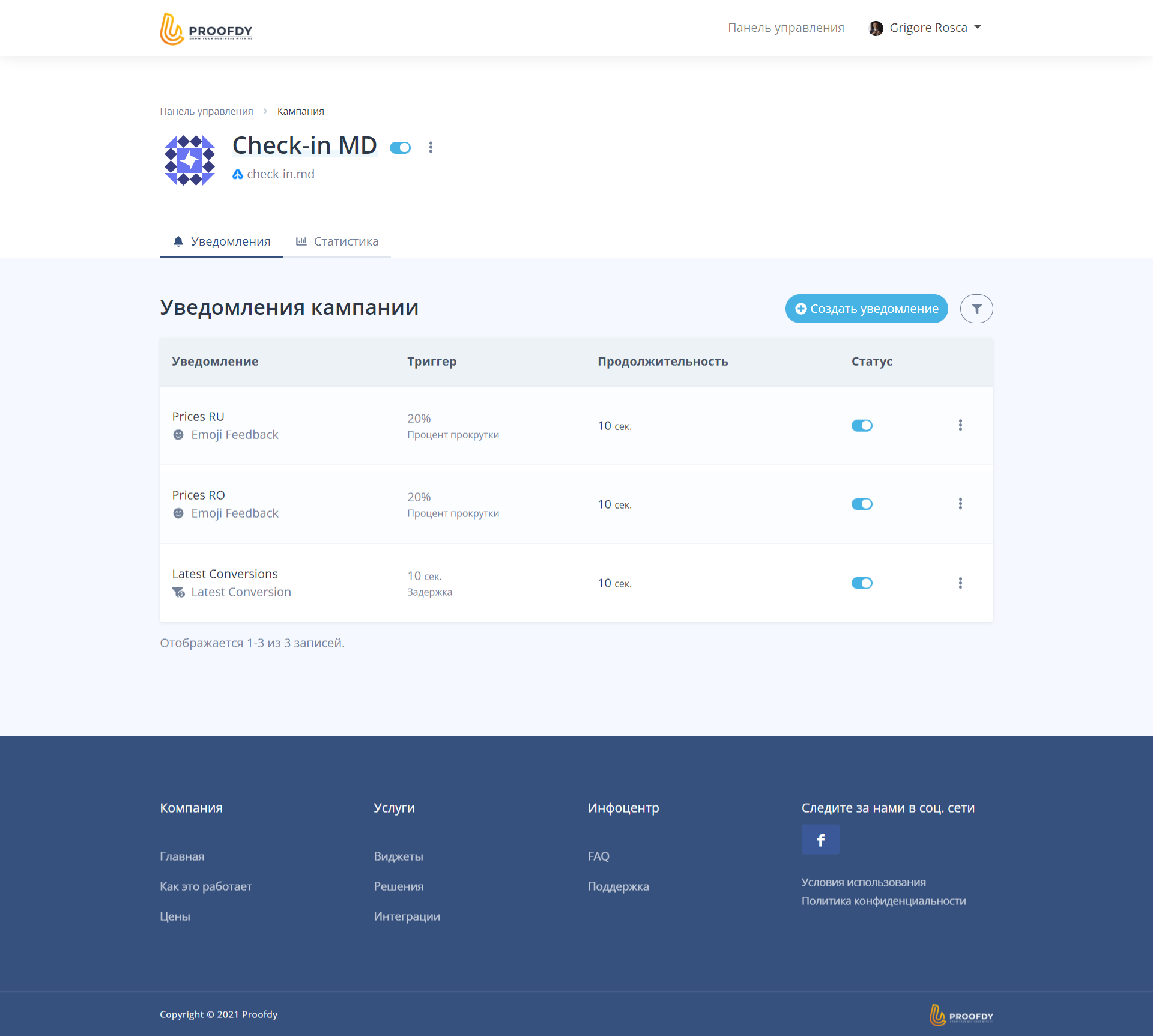
Task: Click bell icon on Уведомления tab
Action: pyautogui.click(x=178, y=241)
